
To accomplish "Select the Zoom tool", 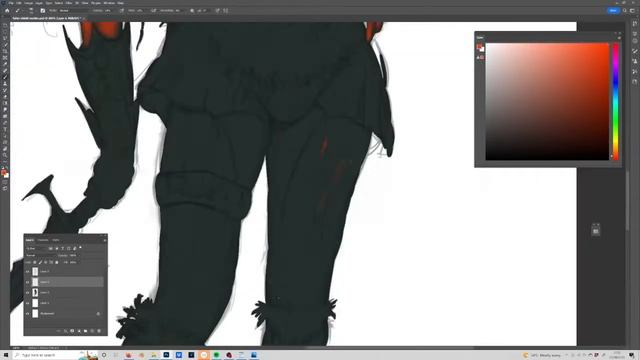I will pos(5,155).
